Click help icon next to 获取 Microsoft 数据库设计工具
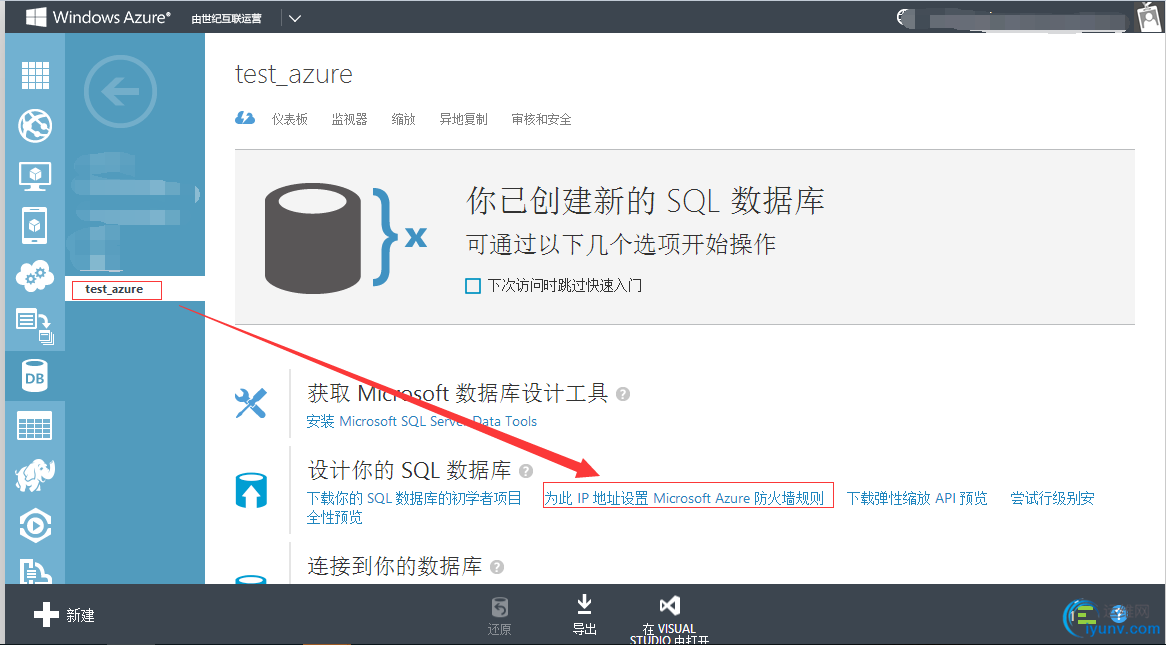This screenshot has width=1166, height=645. 623,394
